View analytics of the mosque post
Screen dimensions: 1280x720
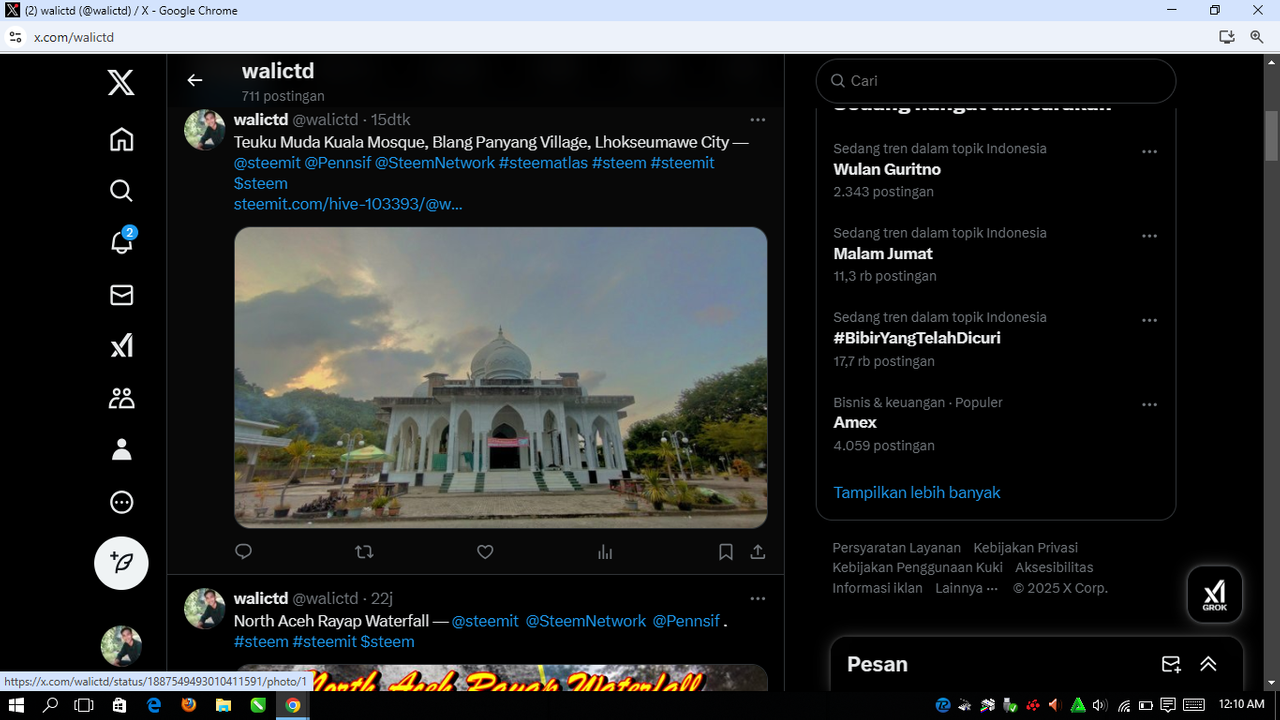pos(605,552)
